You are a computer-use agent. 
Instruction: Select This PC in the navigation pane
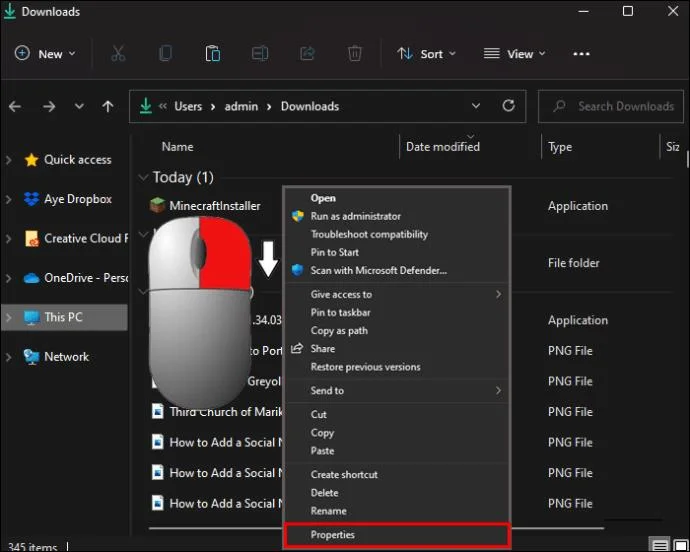pos(64,317)
